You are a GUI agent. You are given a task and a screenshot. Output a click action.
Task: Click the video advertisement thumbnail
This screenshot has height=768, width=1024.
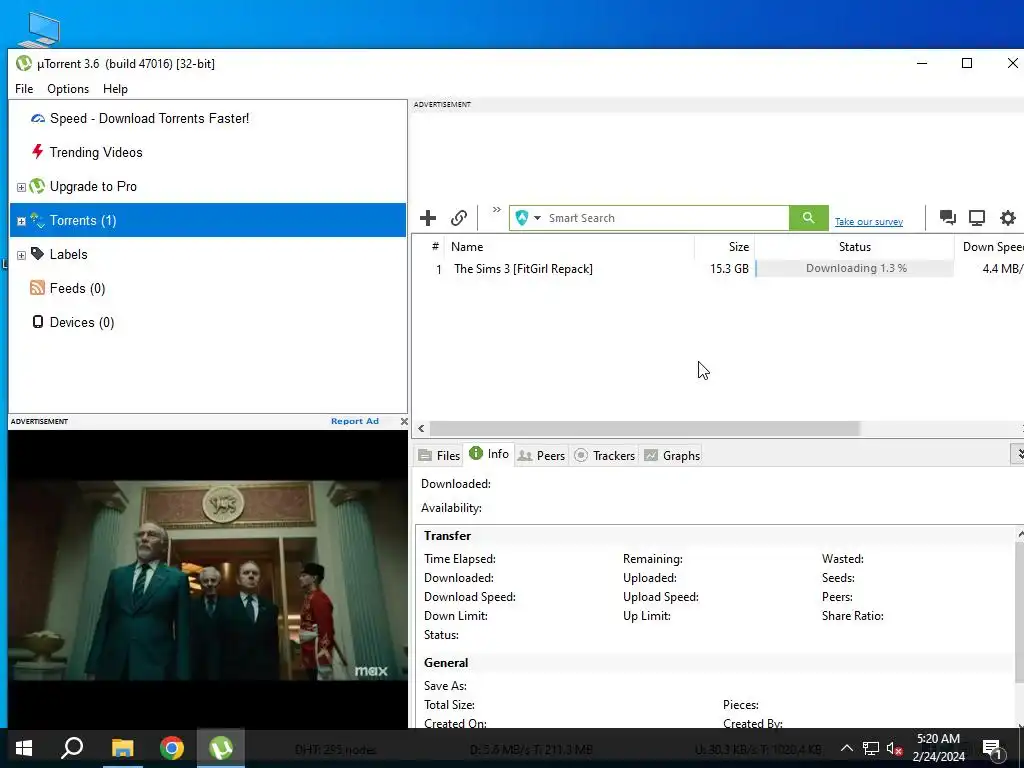pyautogui.click(x=208, y=579)
